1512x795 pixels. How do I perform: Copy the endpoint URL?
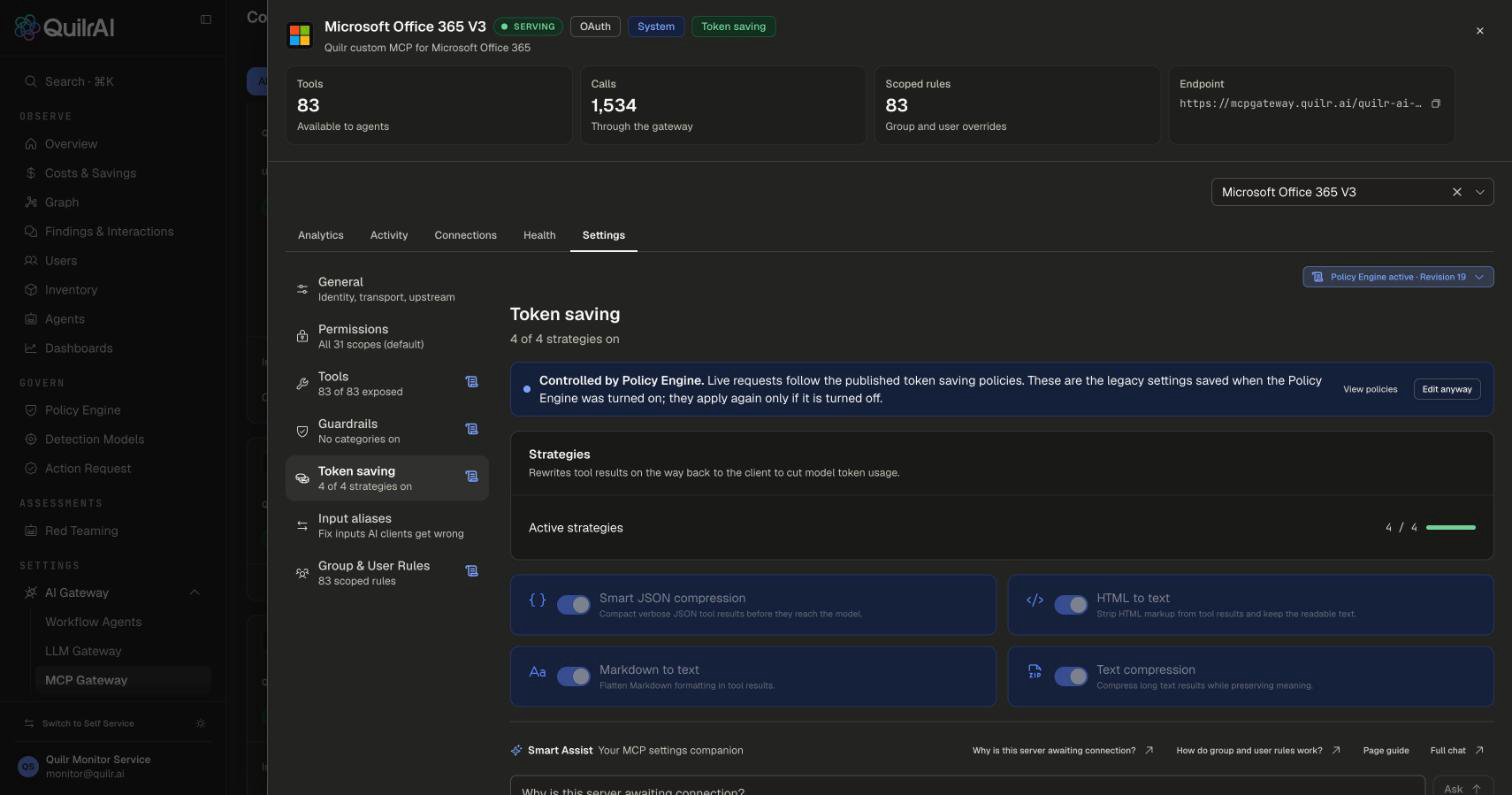1435,104
